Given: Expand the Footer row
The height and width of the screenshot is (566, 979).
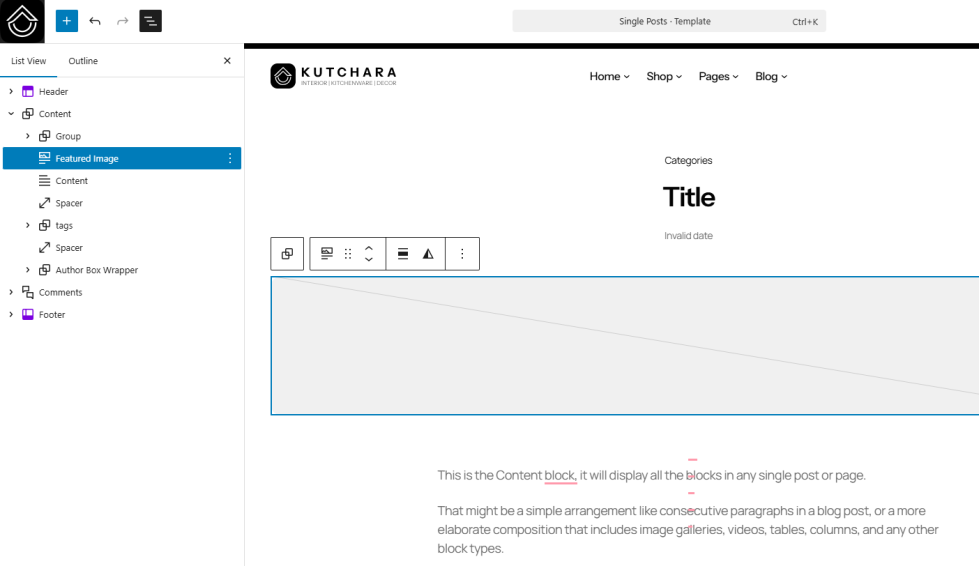Looking at the screenshot, I should 11,315.
